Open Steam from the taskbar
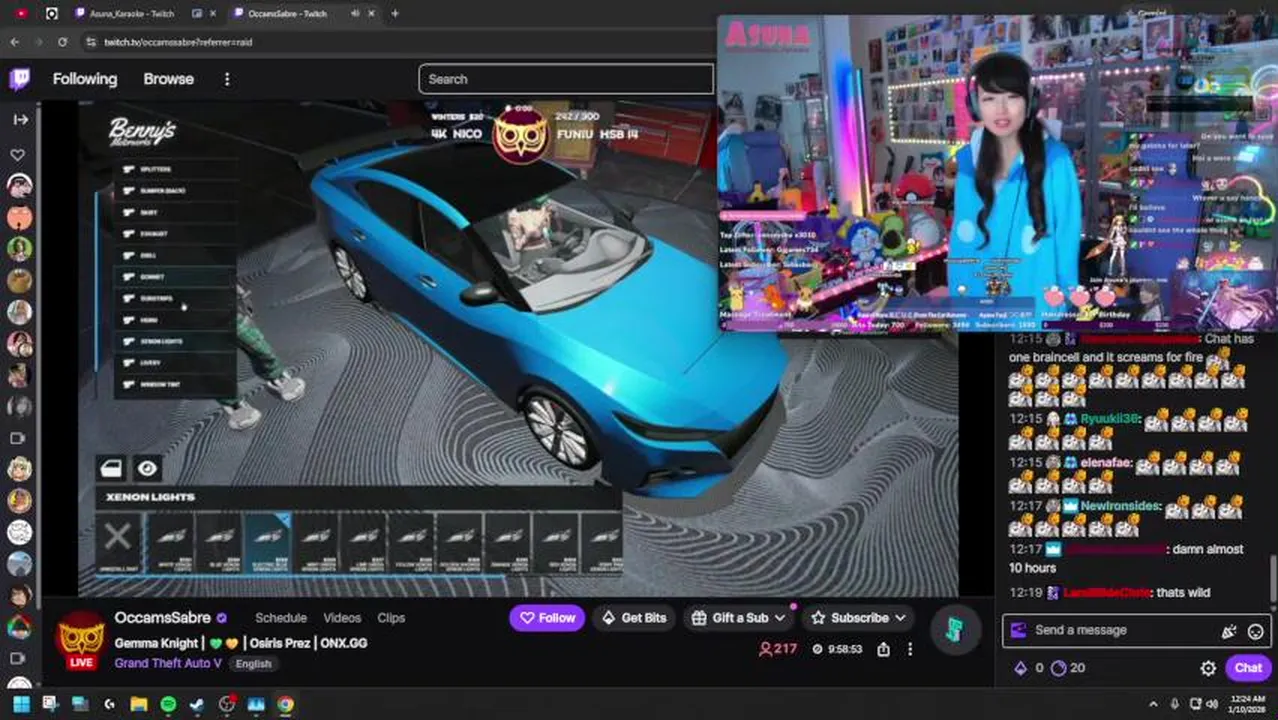 [198, 705]
